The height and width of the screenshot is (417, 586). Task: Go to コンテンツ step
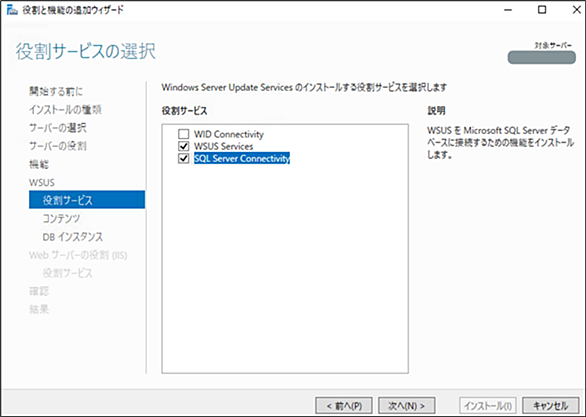coord(61,218)
